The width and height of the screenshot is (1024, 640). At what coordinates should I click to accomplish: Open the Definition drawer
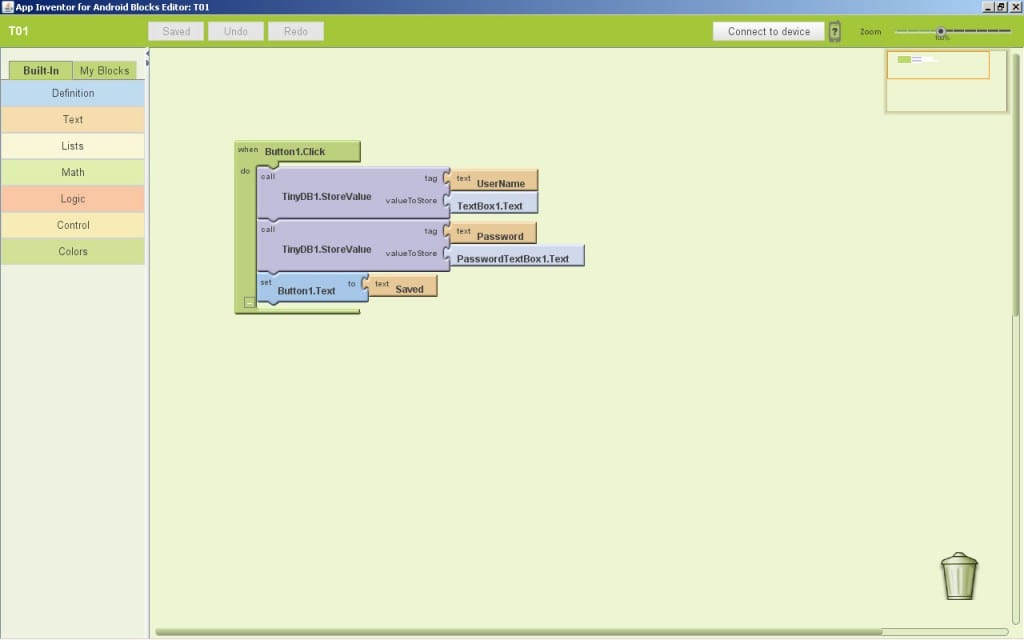pos(73,93)
